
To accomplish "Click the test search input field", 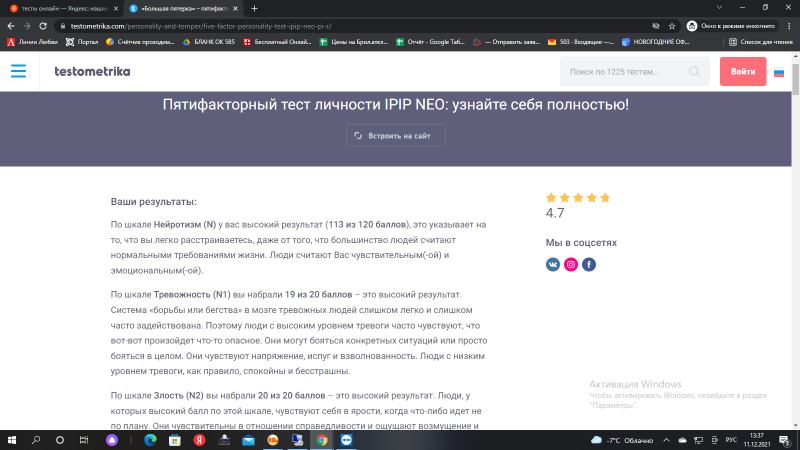I will 625,72.
